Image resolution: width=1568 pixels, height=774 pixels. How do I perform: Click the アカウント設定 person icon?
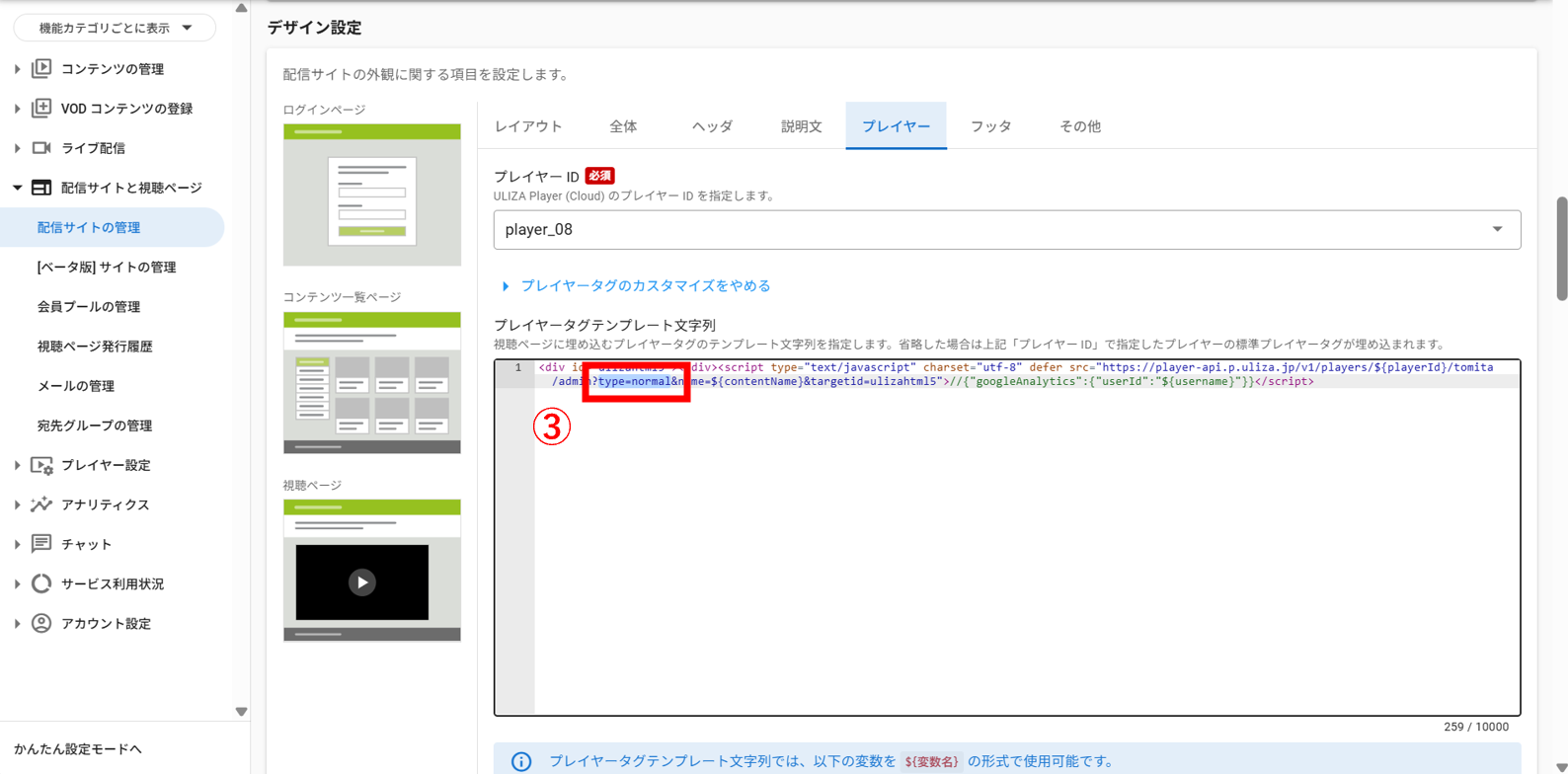click(x=41, y=623)
